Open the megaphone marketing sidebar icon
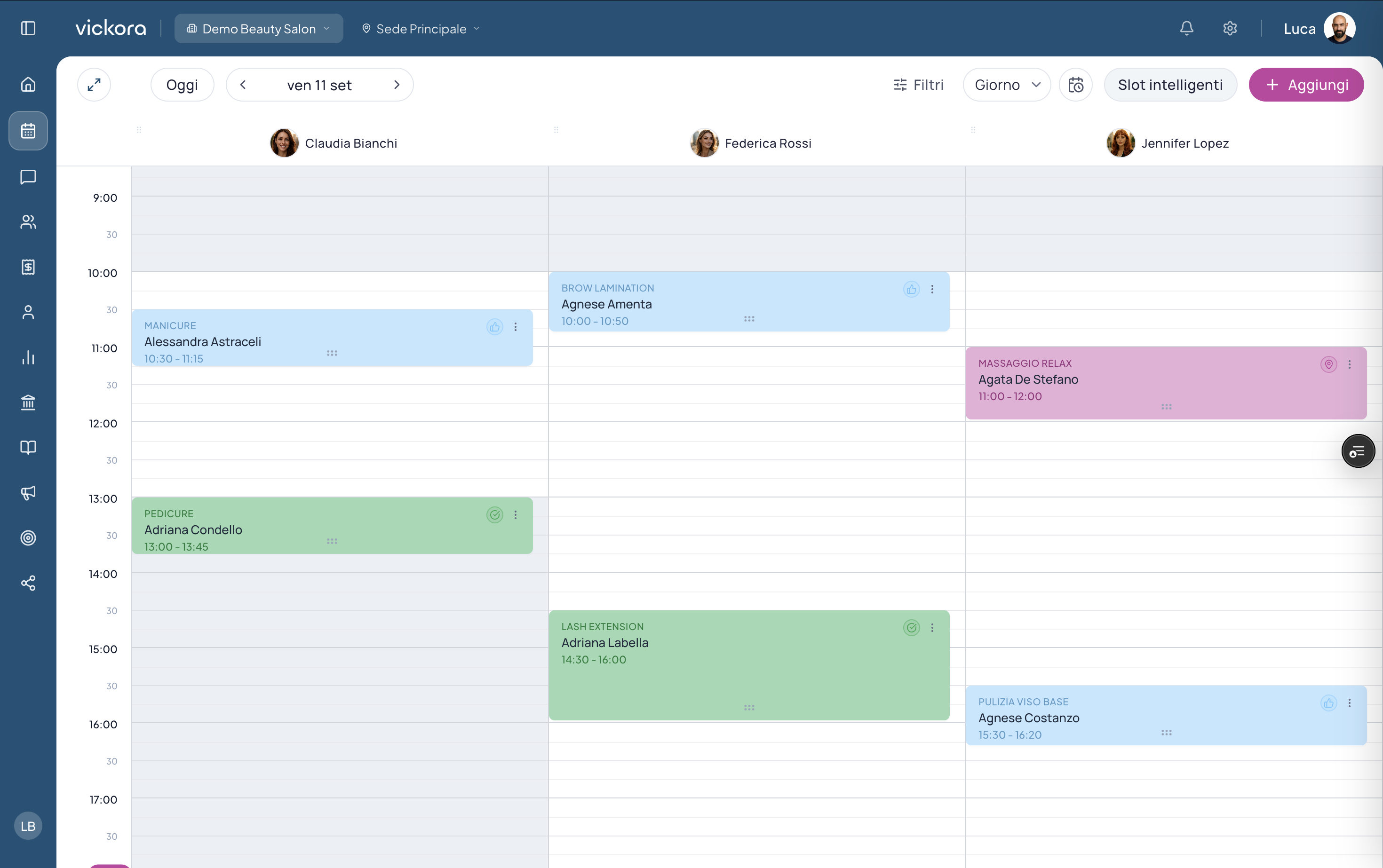The image size is (1383, 868). pos(28,493)
